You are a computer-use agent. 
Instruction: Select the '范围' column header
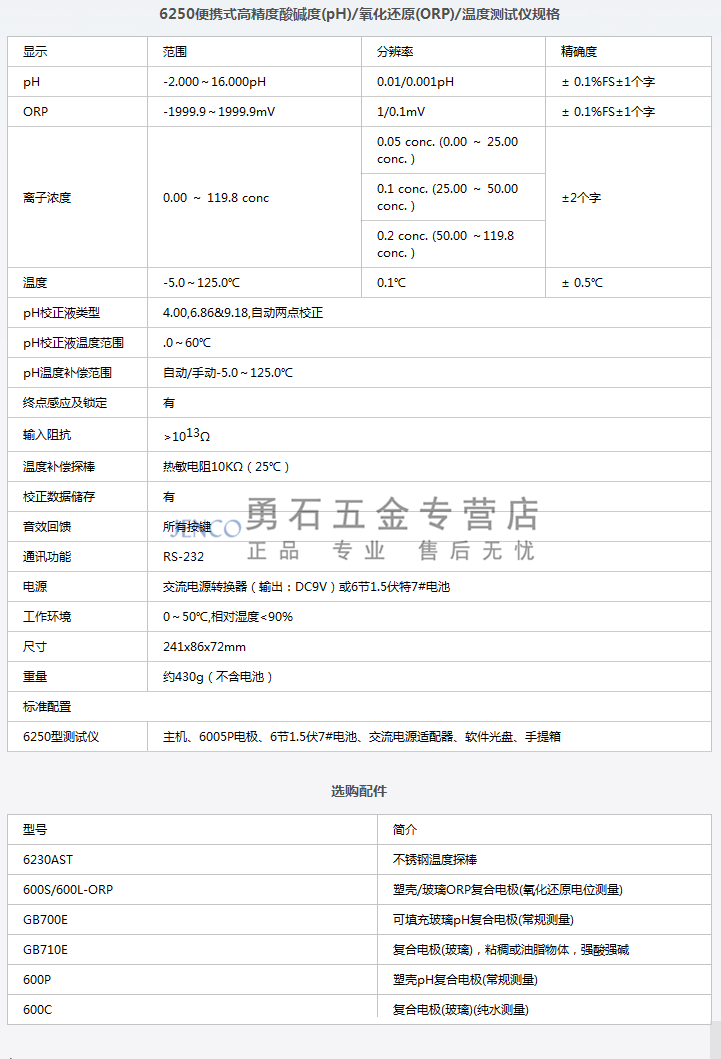point(175,52)
